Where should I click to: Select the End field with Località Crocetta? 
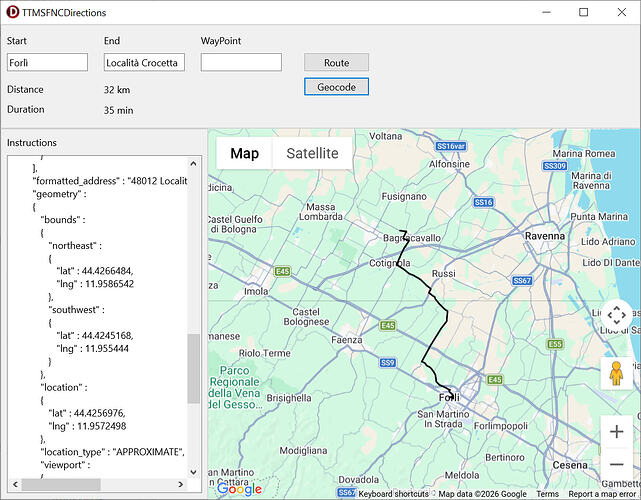click(x=144, y=62)
